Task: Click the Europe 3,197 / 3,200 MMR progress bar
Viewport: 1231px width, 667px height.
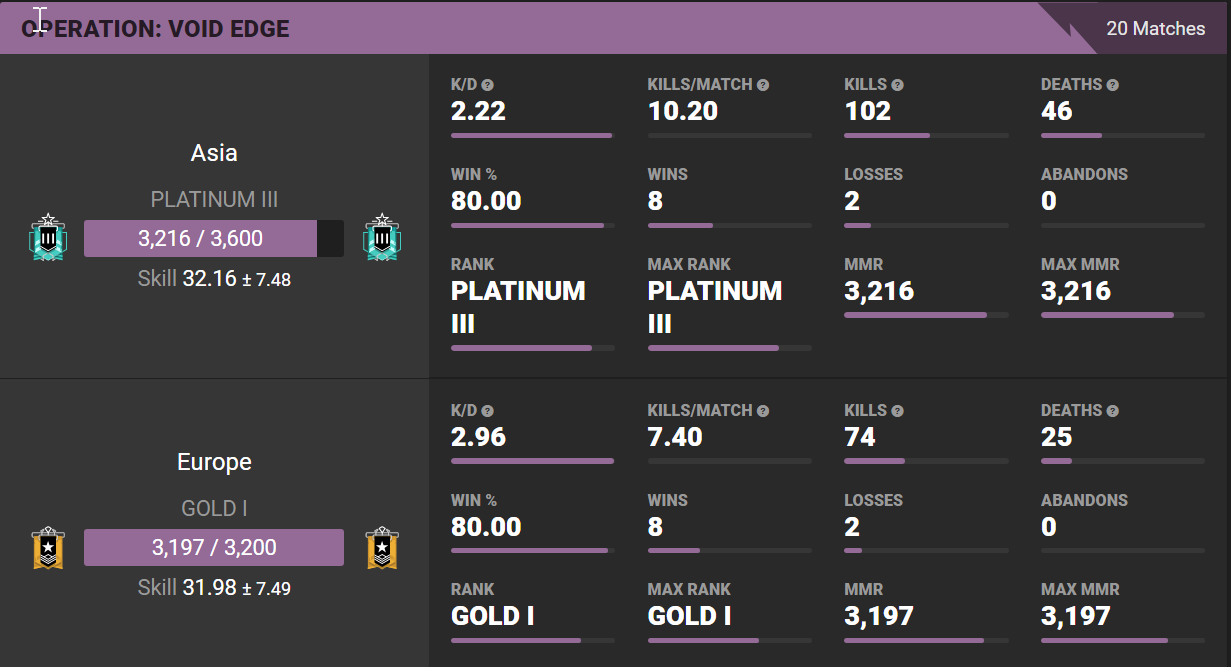Action: click(x=214, y=548)
